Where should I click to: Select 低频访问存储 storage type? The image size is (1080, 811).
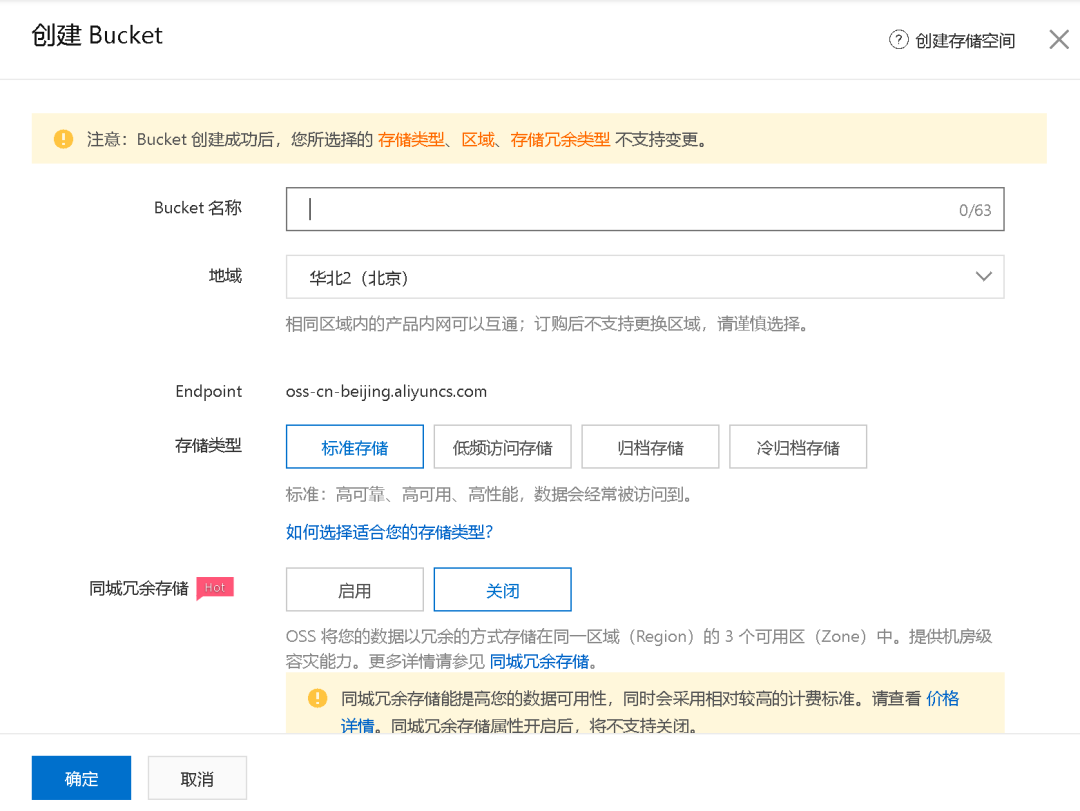pos(502,447)
